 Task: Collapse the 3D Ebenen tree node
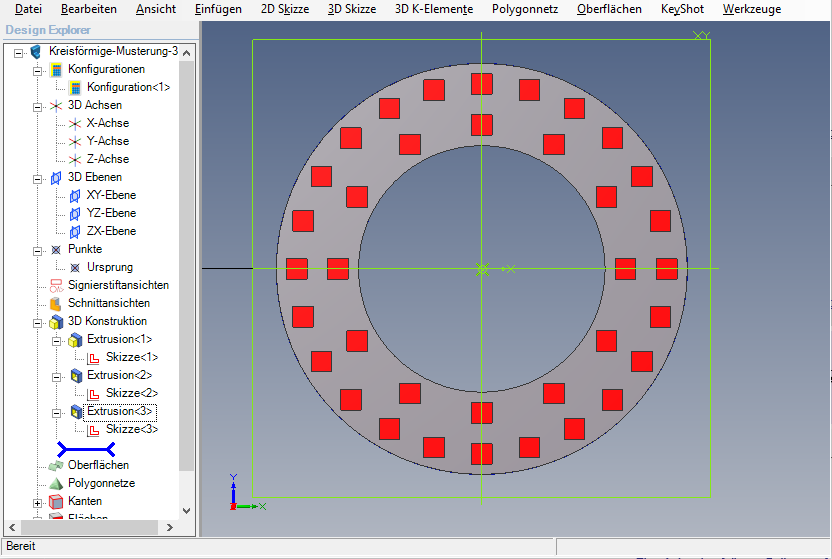pos(38,179)
